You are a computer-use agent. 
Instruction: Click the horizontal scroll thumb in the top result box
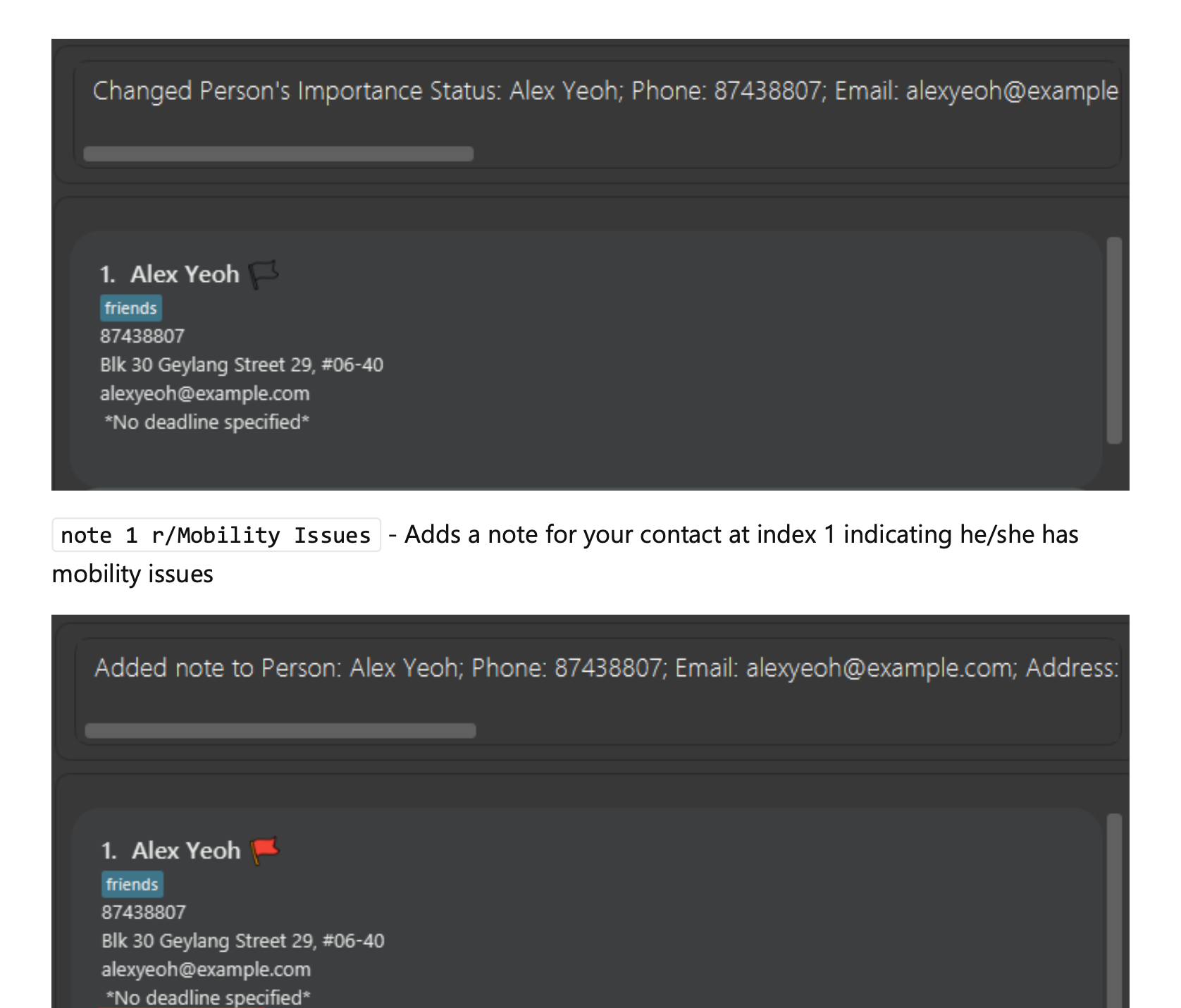point(278,152)
